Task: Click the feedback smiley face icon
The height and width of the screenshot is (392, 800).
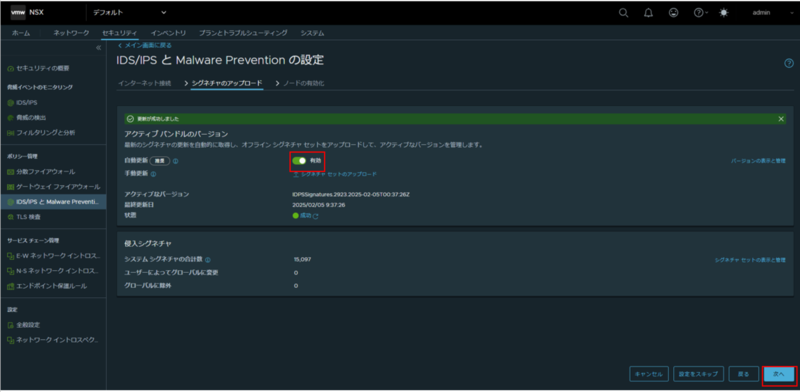Action: pos(673,13)
